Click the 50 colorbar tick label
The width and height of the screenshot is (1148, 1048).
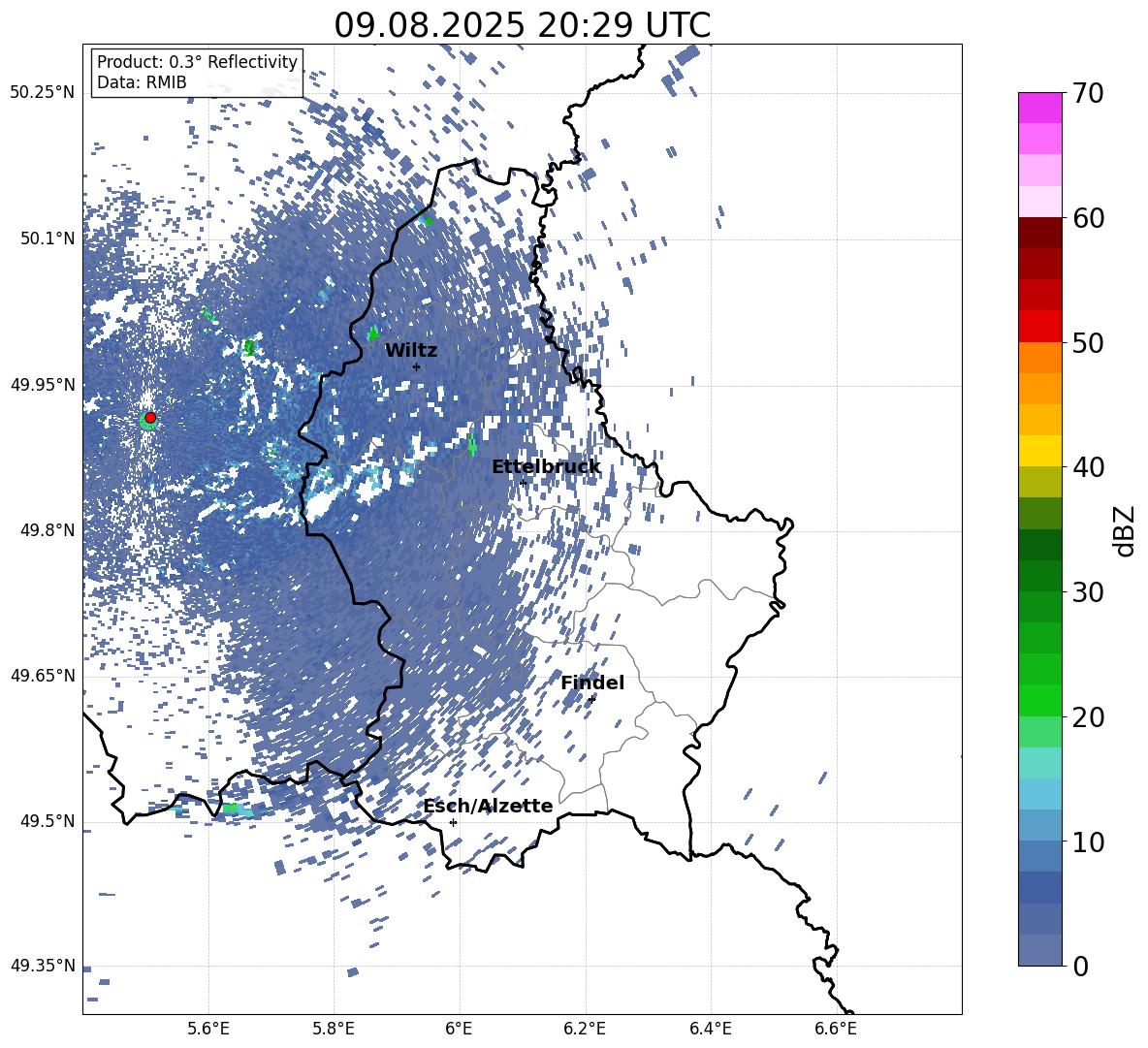(x=1089, y=342)
